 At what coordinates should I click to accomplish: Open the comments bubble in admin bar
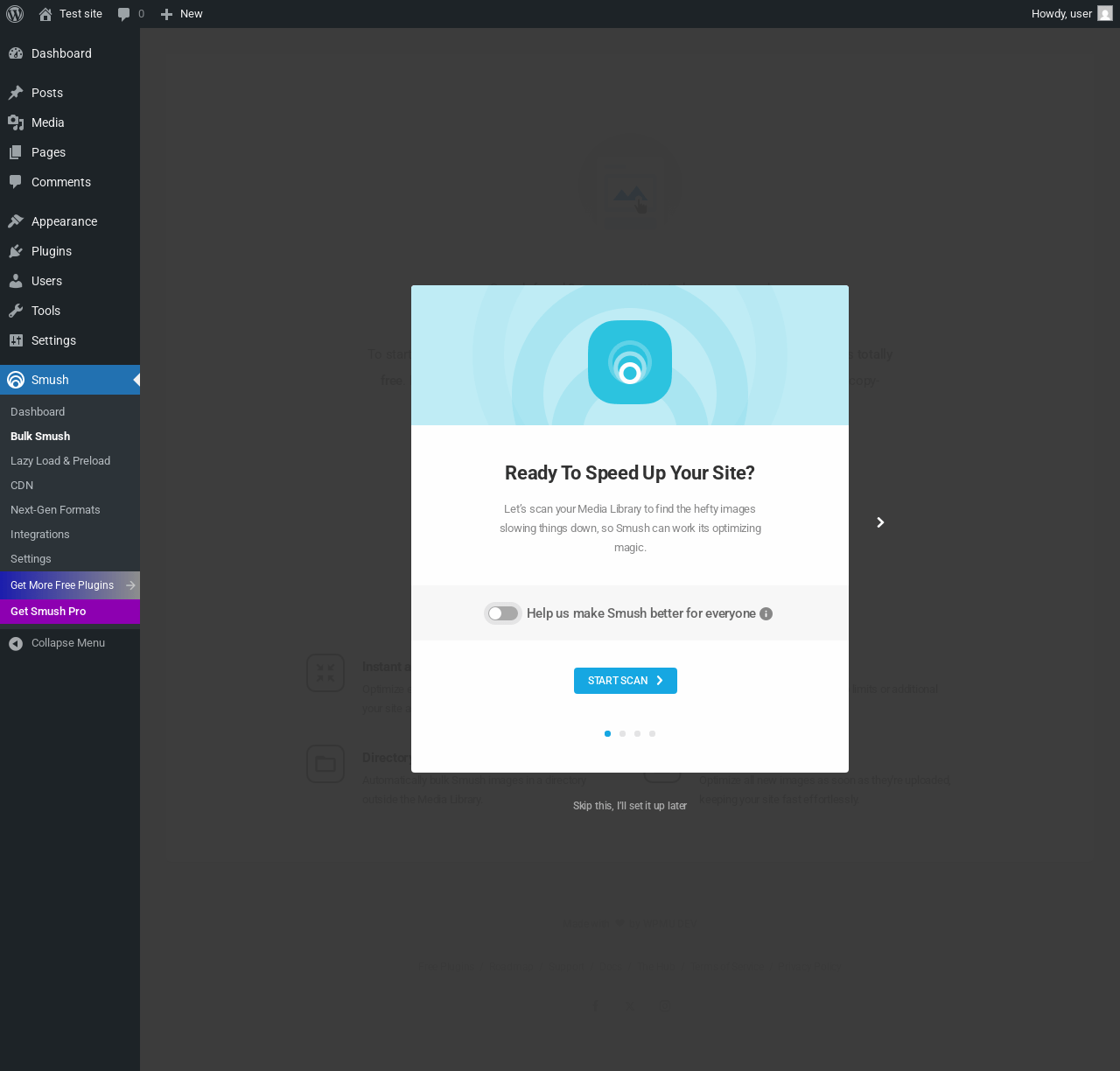(130, 14)
